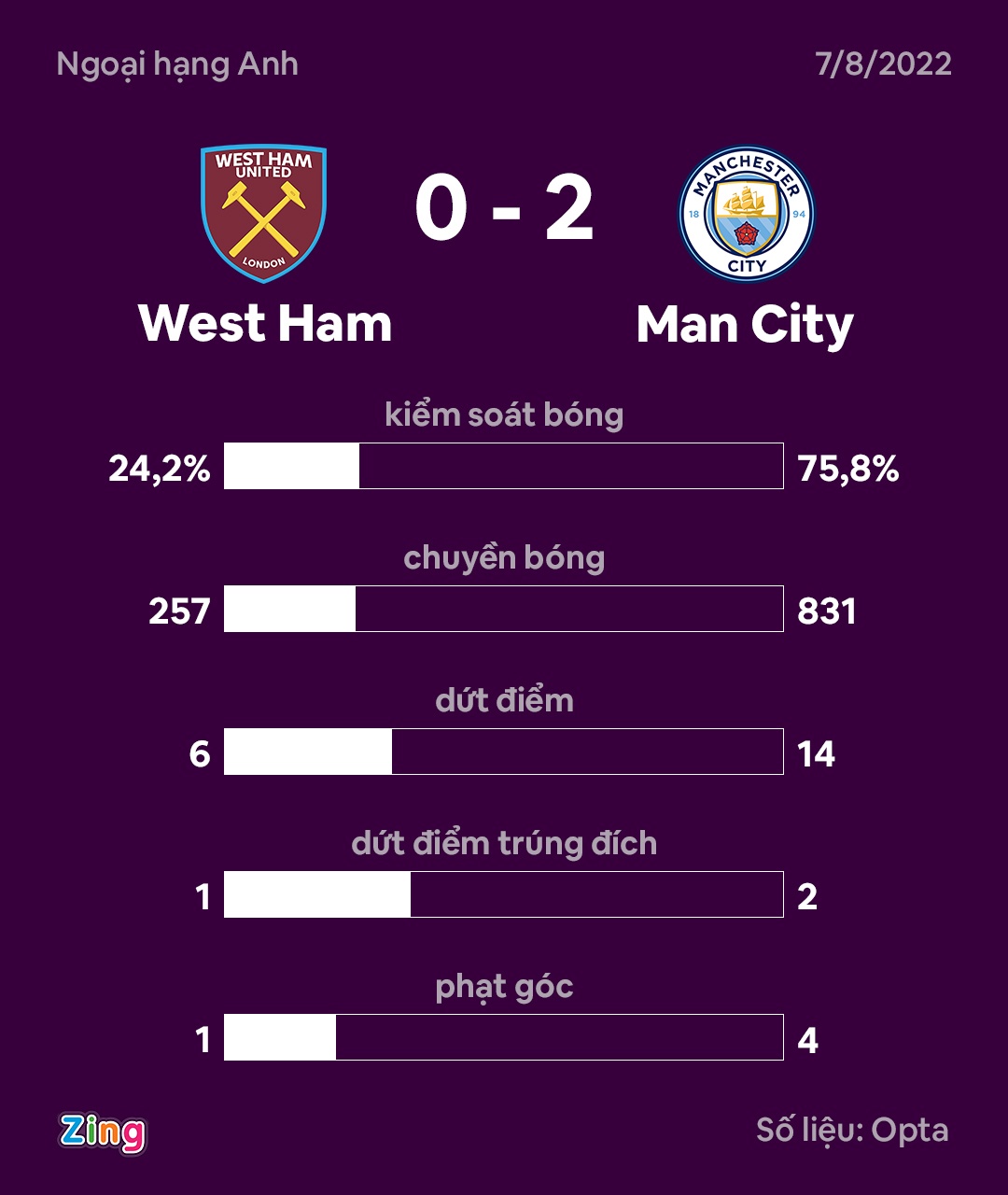Viewport: 1008px width, 1195px height.
Task: Select the Man City team name
Action: coord(745,325)
